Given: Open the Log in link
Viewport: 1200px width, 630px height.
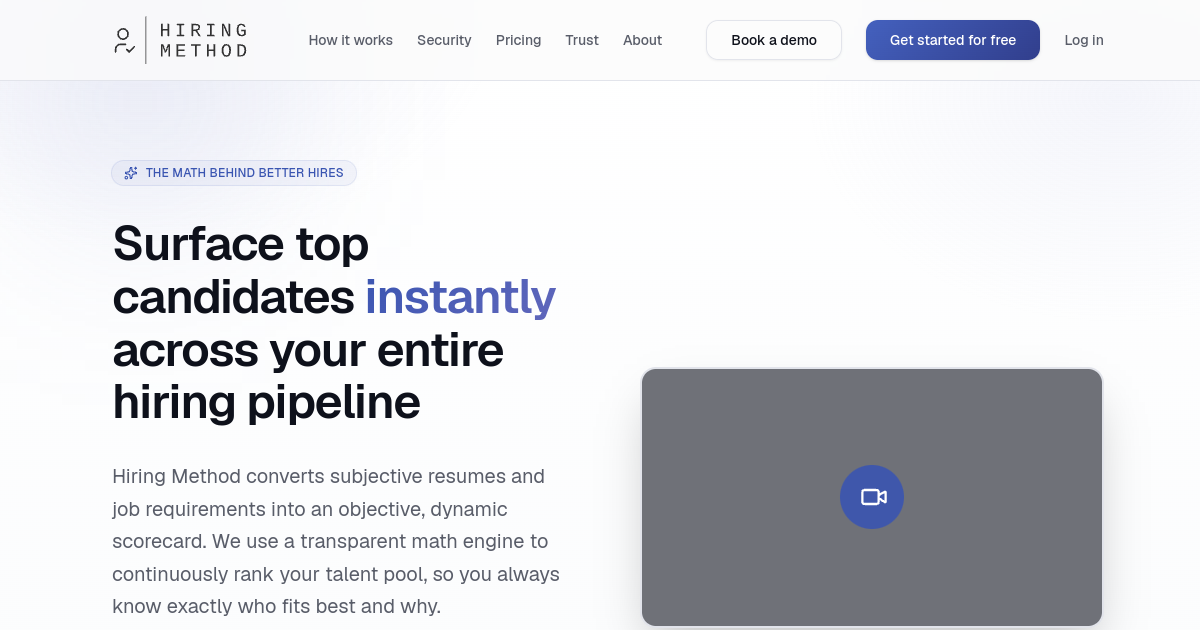Looking at the screenshot, I should click(1084, 40).
